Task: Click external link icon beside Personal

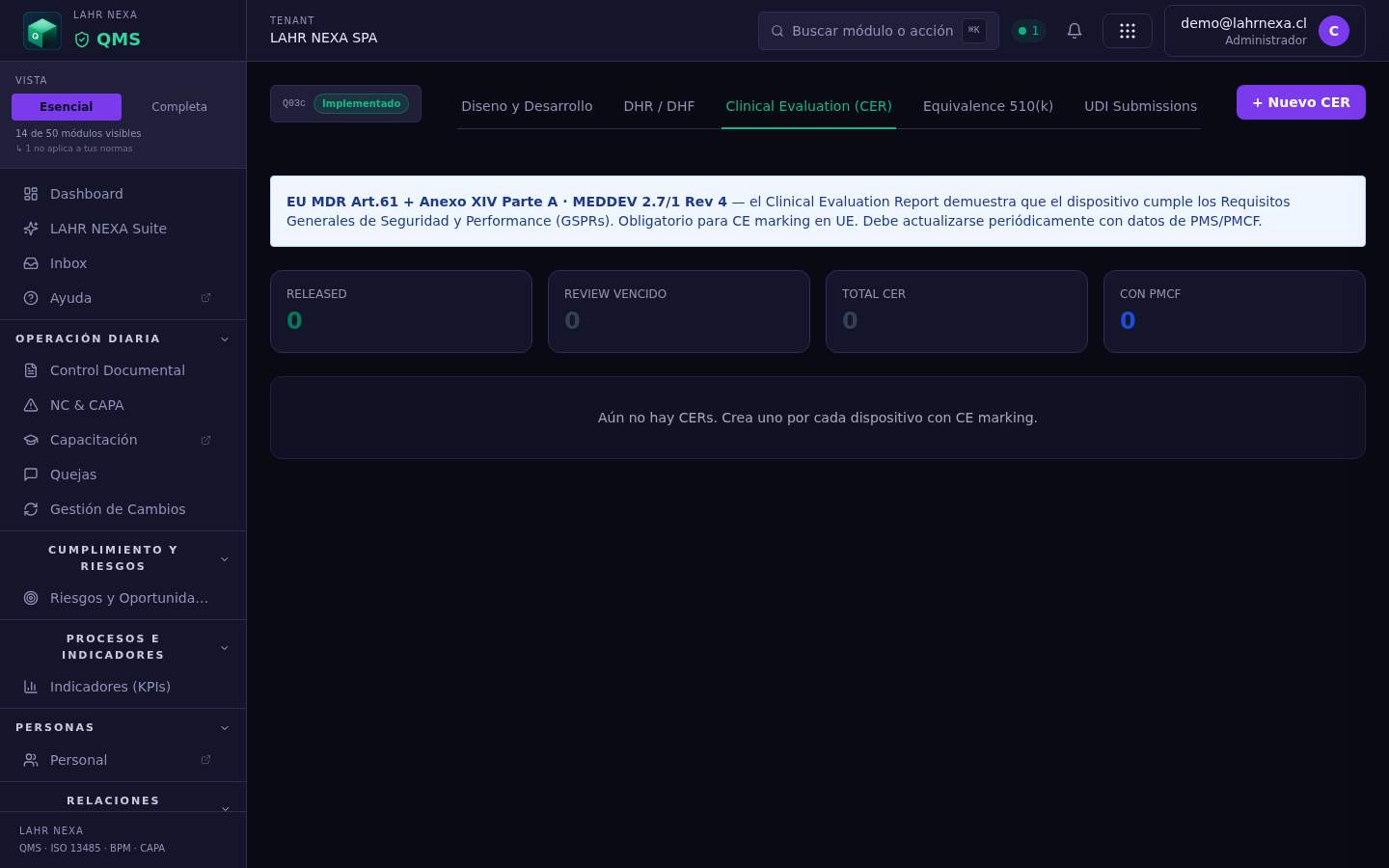Action: [205, 760]
